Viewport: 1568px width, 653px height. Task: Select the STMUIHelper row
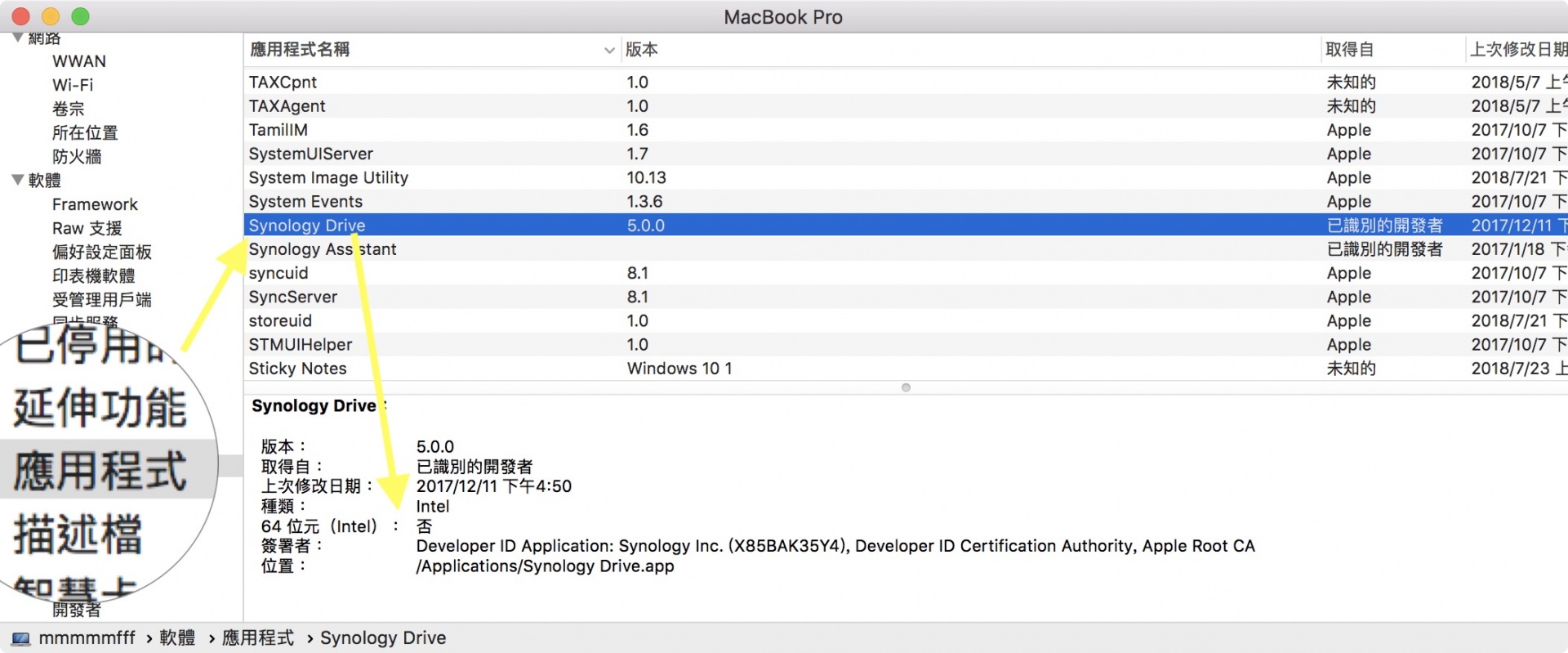[906, 344]
